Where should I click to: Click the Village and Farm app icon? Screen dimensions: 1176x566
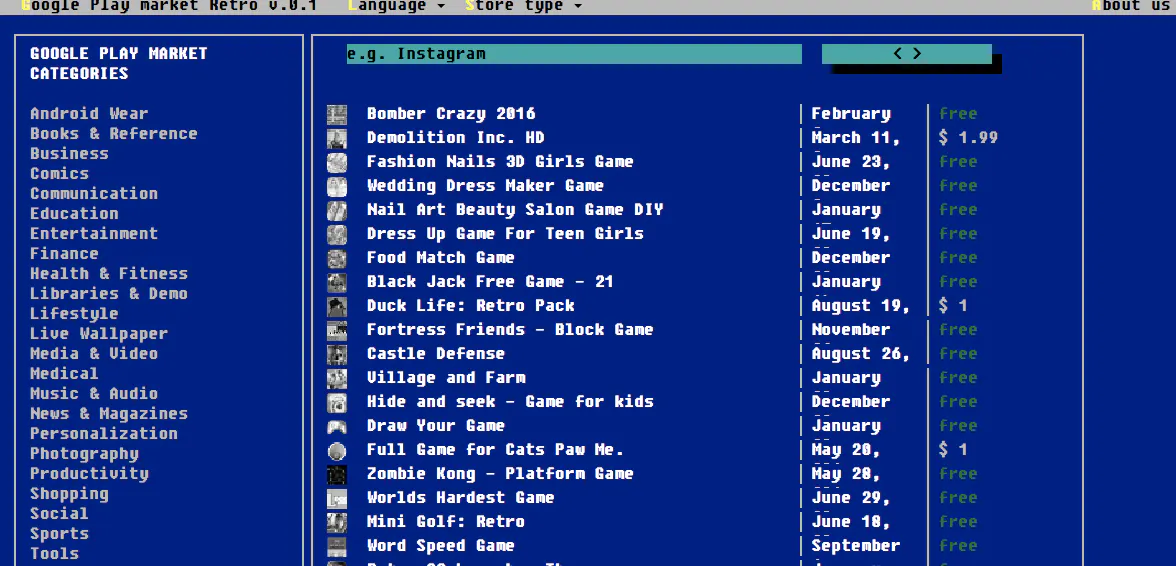point(337,378)
